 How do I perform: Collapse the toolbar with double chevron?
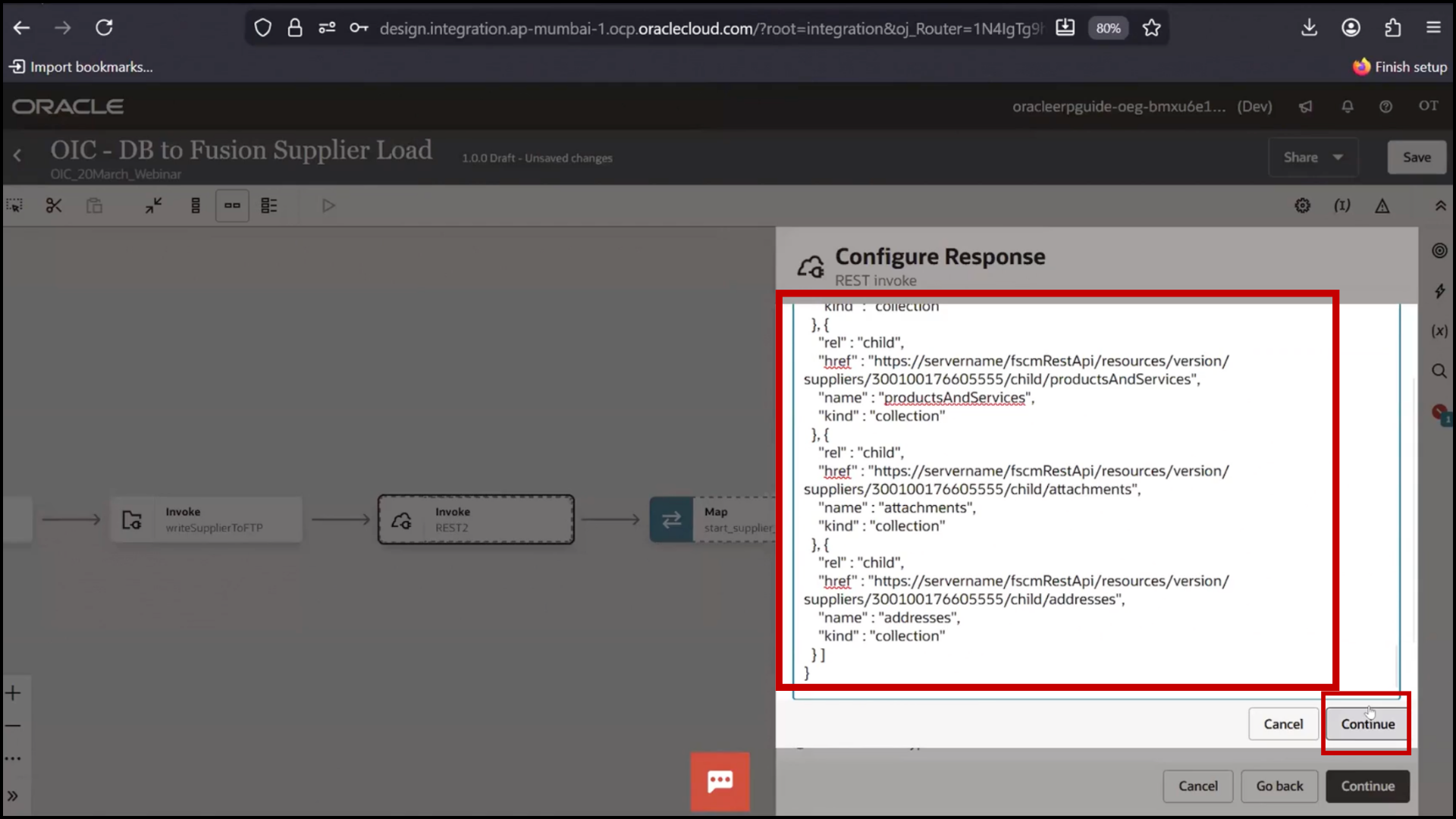pos(1440,206)
